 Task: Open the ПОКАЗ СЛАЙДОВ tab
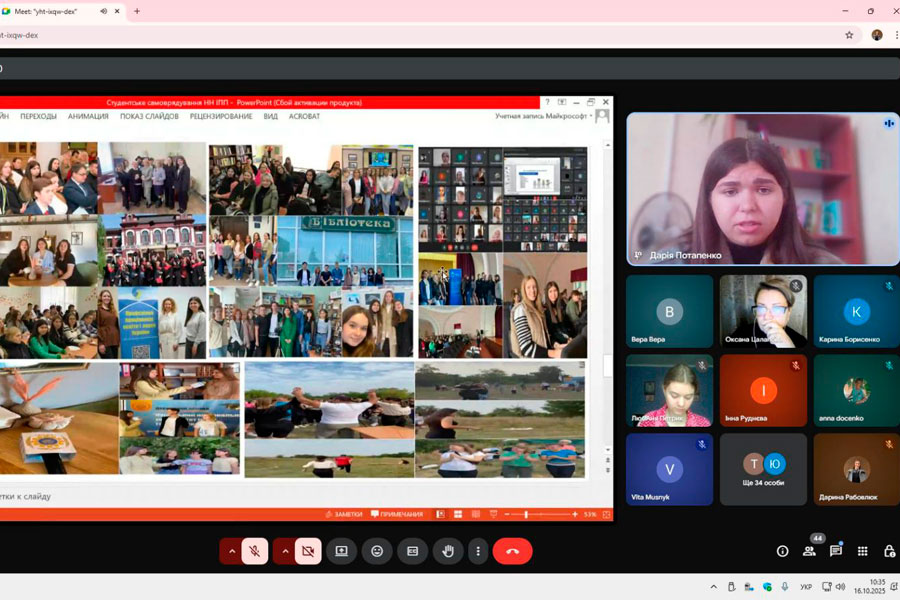149,116
